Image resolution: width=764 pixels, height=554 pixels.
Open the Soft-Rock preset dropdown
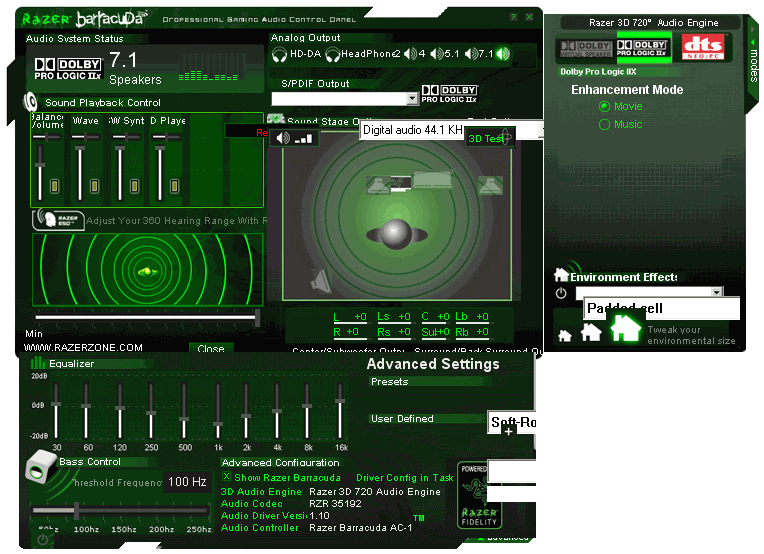(512, 423)
